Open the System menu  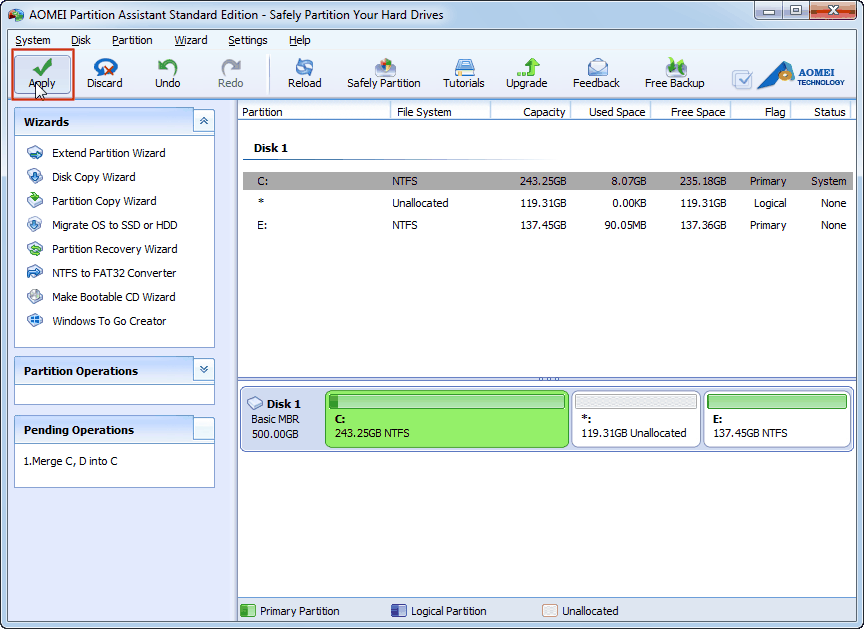tap(33, 40)
